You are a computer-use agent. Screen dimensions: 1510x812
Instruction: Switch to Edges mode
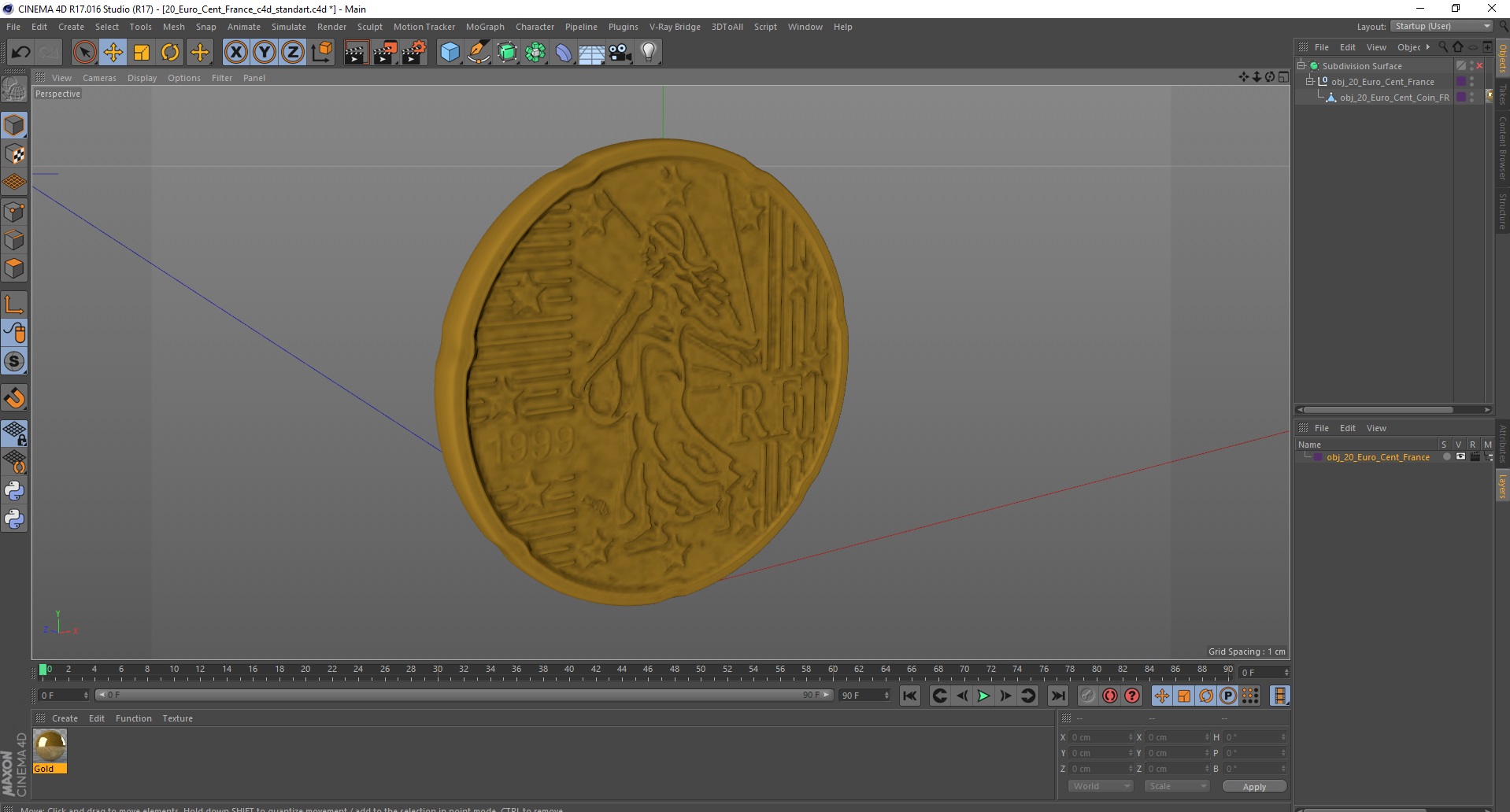(x=14, y=240)
